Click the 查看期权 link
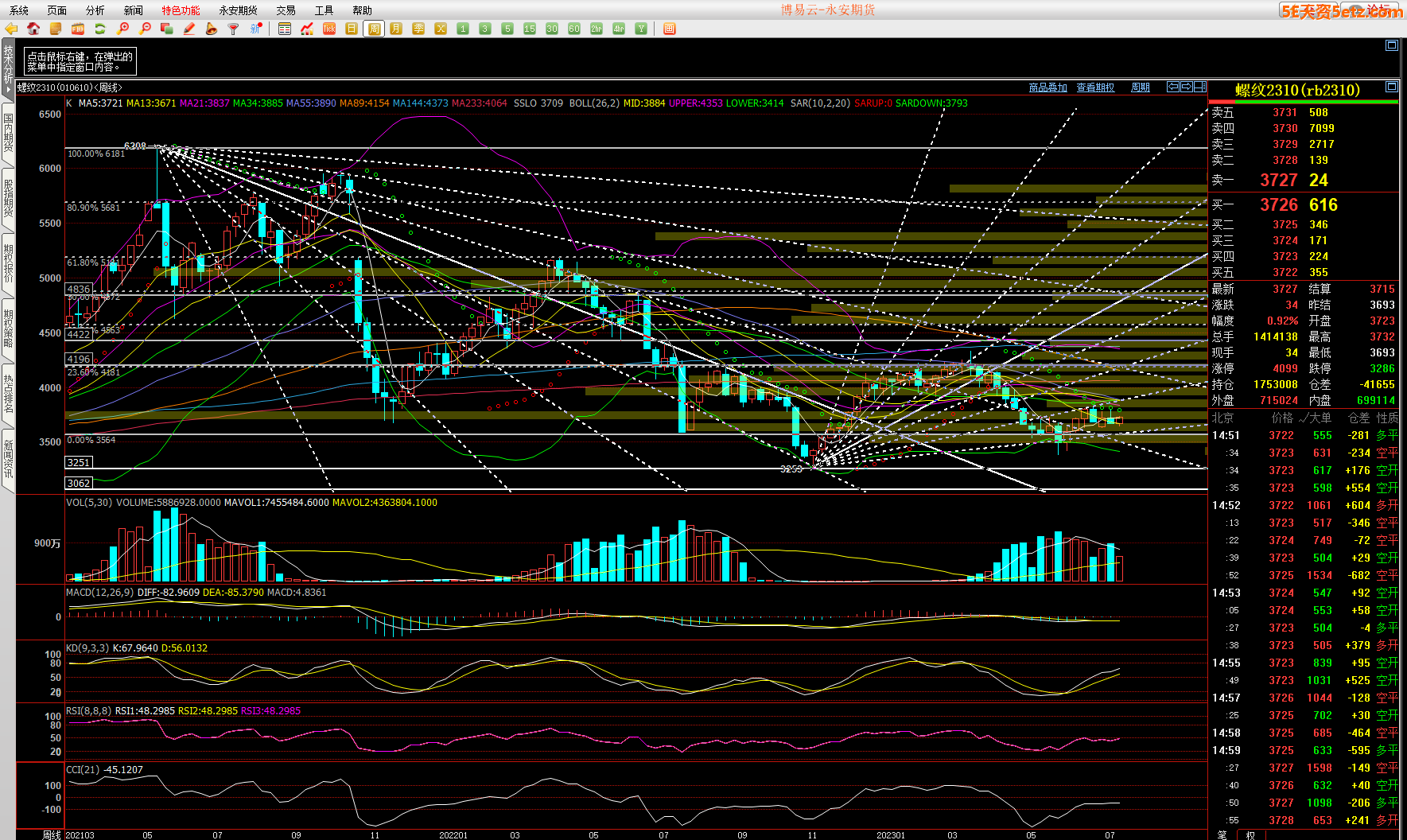The height and width of the screenshot is (840, 1407). [1095, 87]
